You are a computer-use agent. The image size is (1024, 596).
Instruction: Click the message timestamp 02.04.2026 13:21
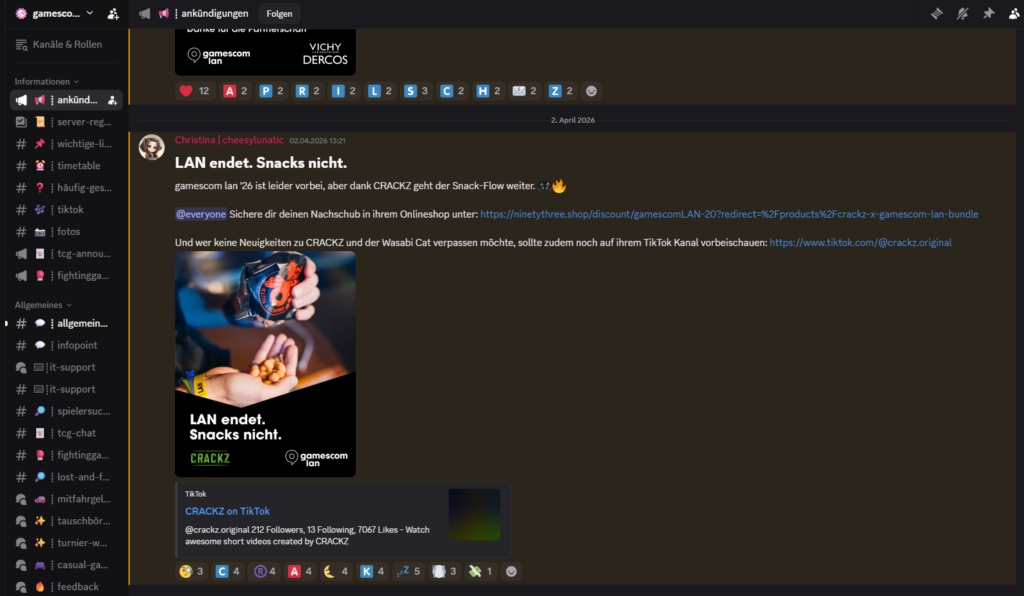point(317,140)
